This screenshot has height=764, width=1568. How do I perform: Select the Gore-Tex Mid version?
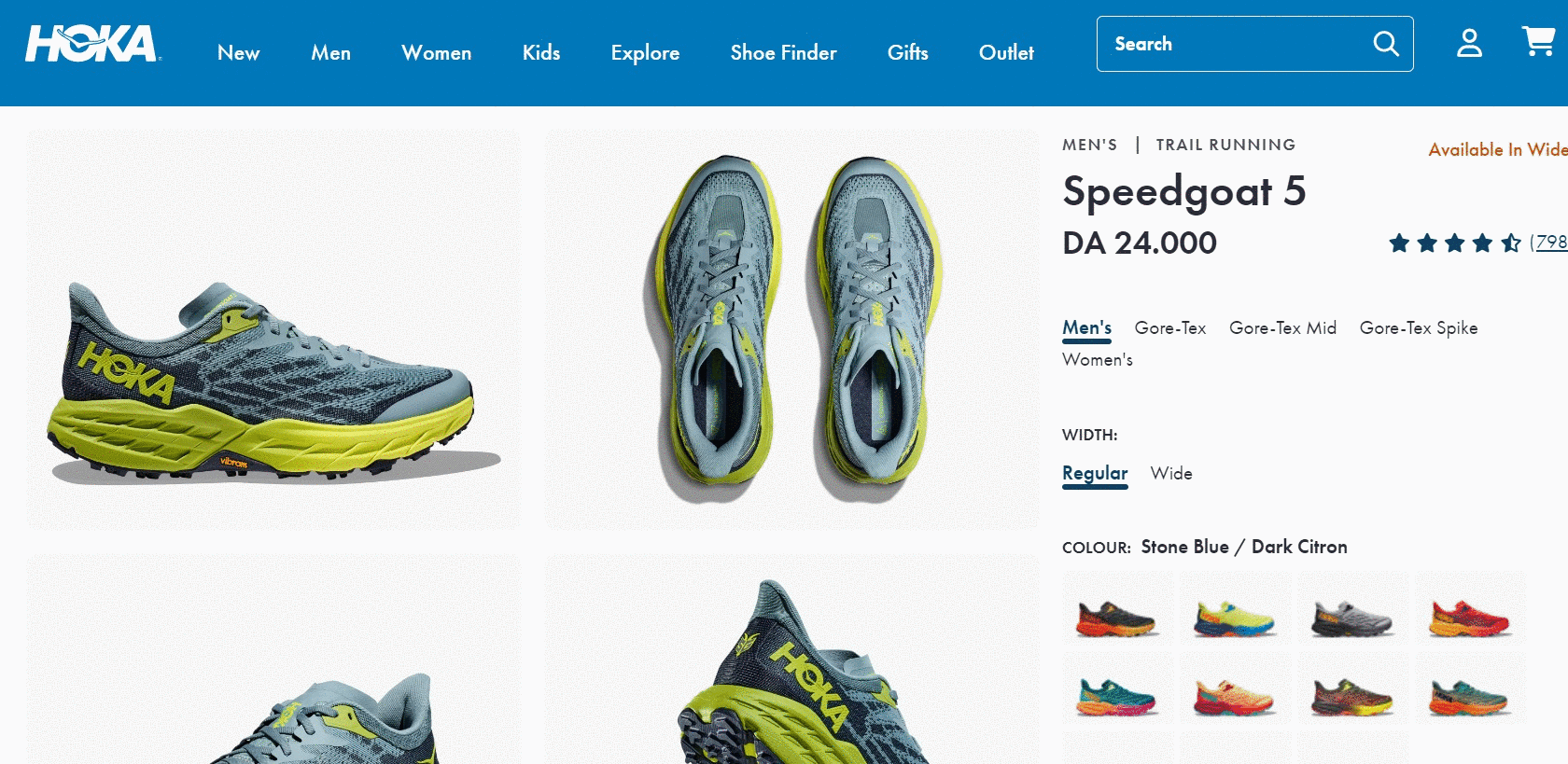(x=1282, y=328)
